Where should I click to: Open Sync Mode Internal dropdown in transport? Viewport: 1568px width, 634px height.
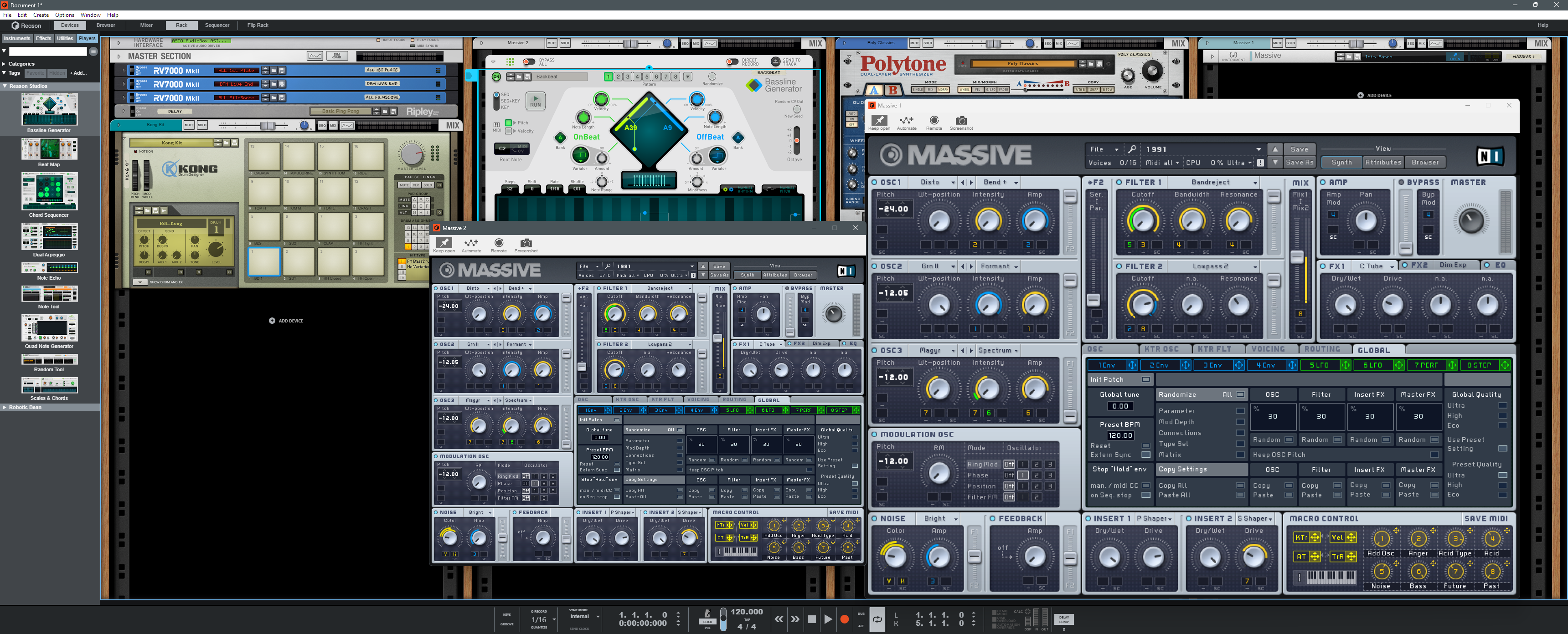point(584,616)
